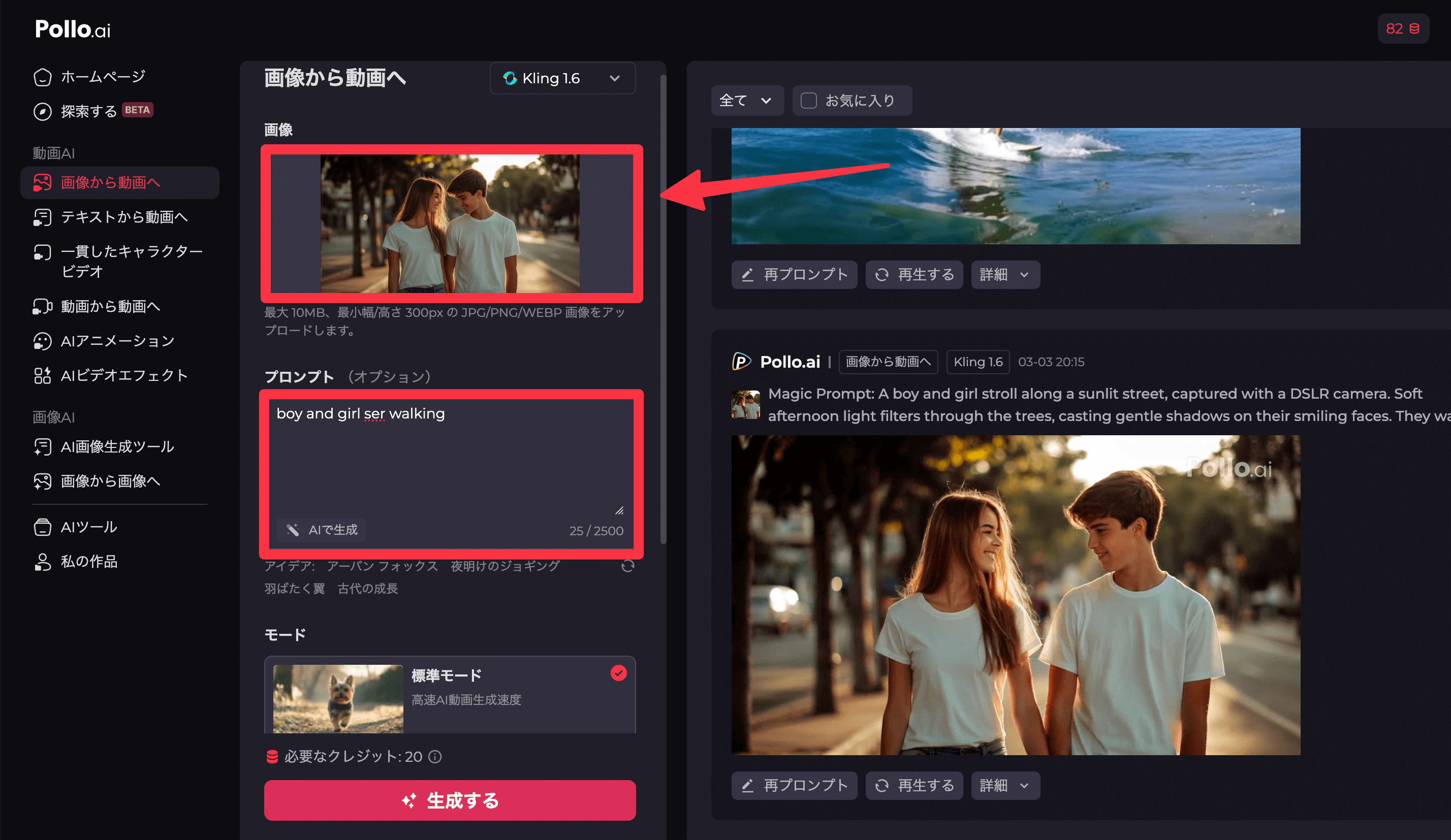Open AIビデオエフェクト from the sidebar

tap(124, 375)
